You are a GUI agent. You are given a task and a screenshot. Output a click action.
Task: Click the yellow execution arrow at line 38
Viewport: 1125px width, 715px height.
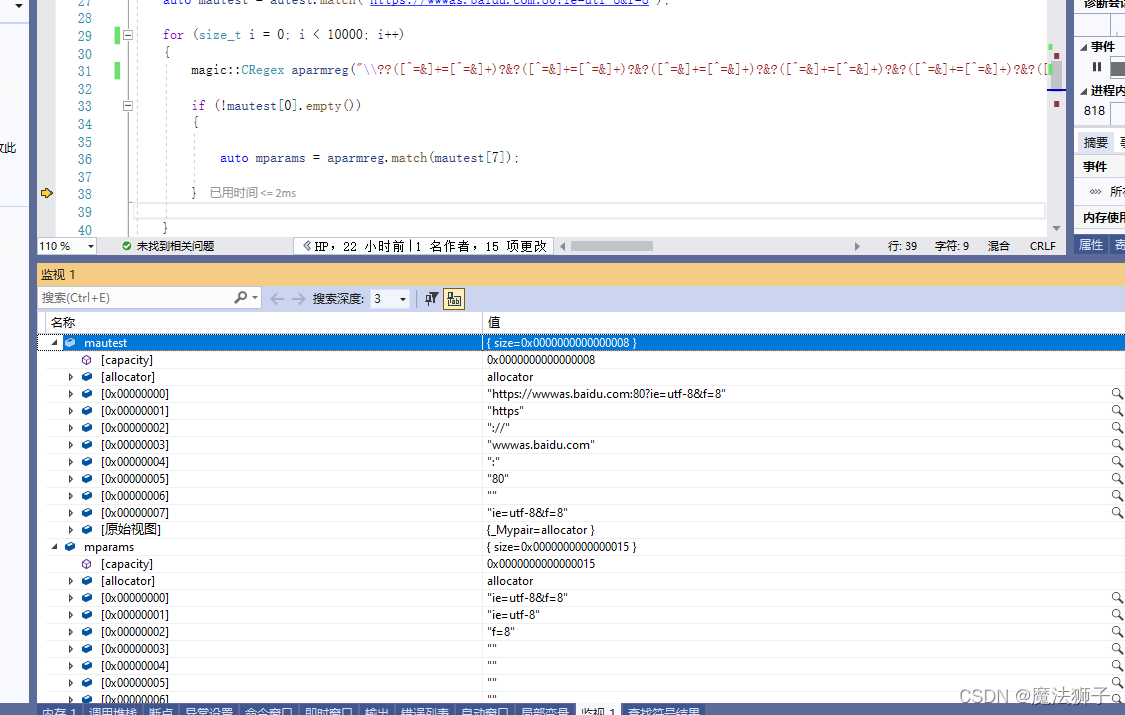(x=46, y=194)
